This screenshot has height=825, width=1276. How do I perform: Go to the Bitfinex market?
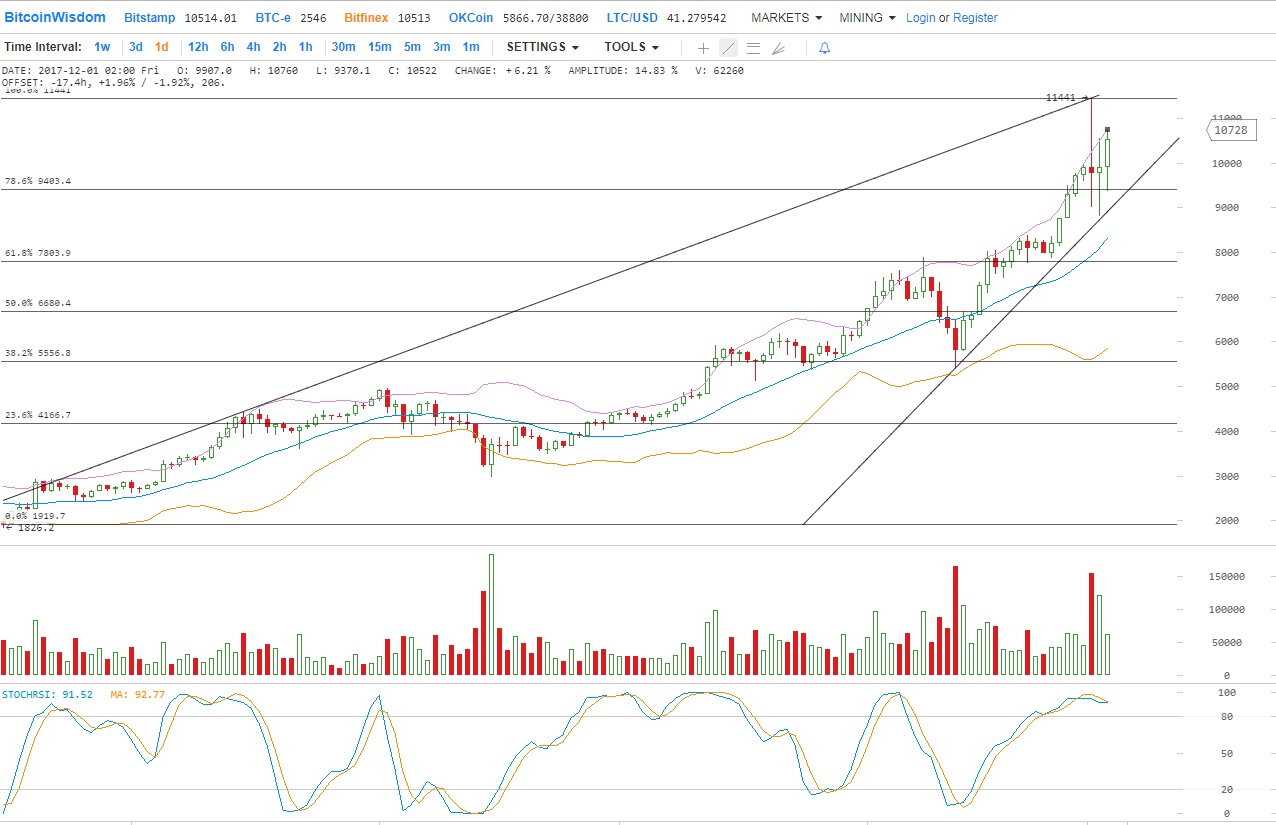tap(366, 18)
